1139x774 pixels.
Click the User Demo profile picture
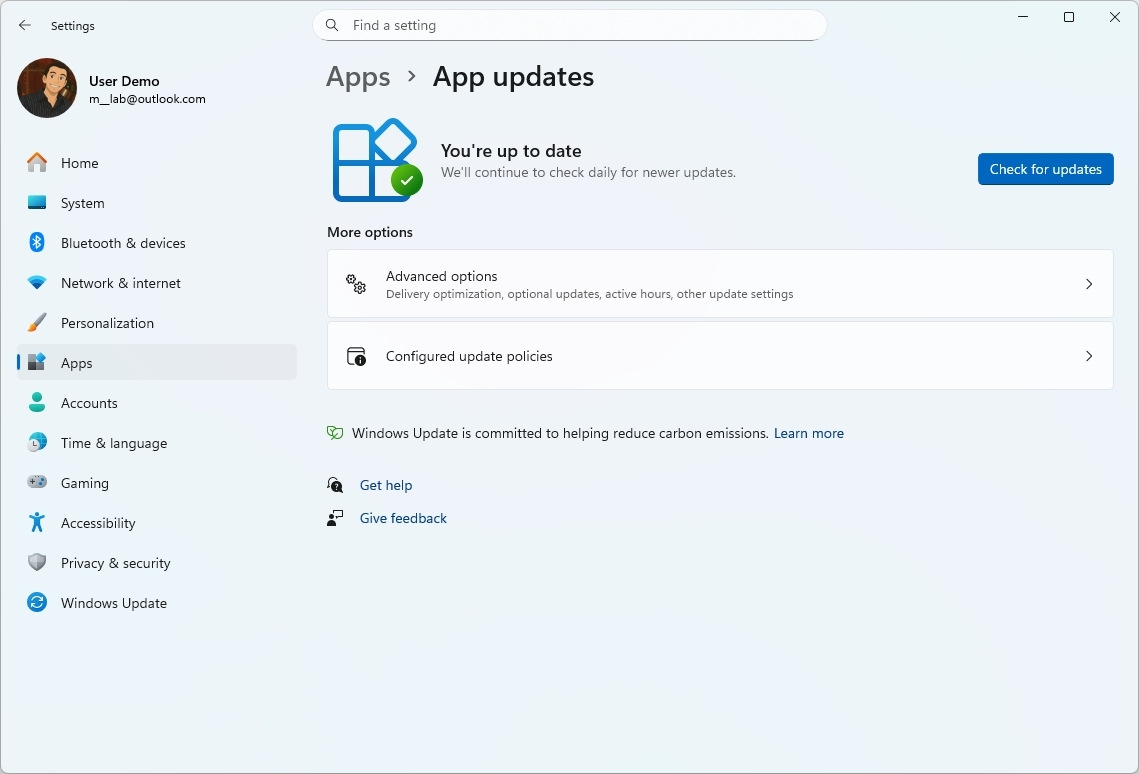[x=46, y=88]
